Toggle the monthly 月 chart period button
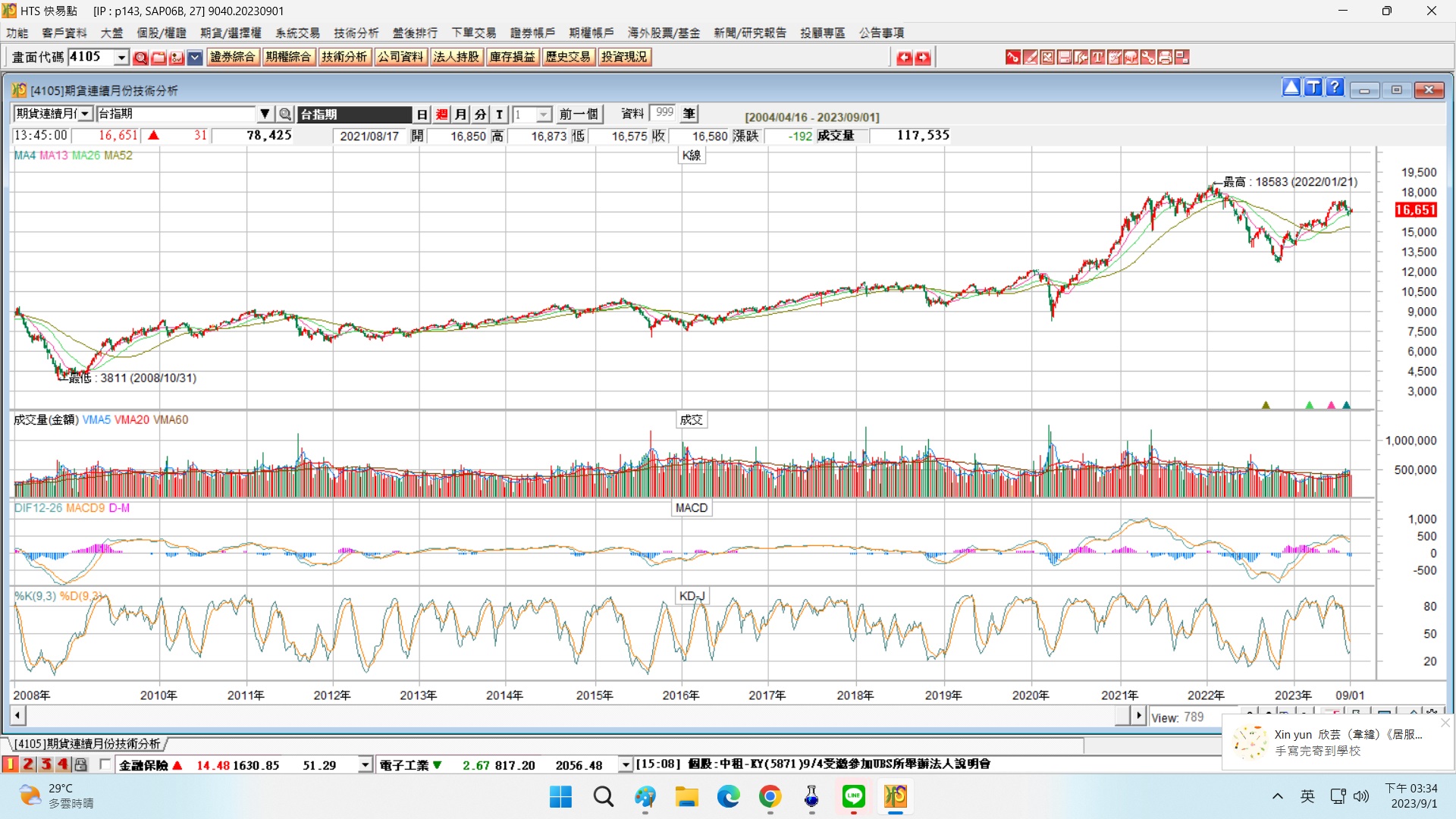The width and height of the screenshot is (1456, 819). click(461, 115)
